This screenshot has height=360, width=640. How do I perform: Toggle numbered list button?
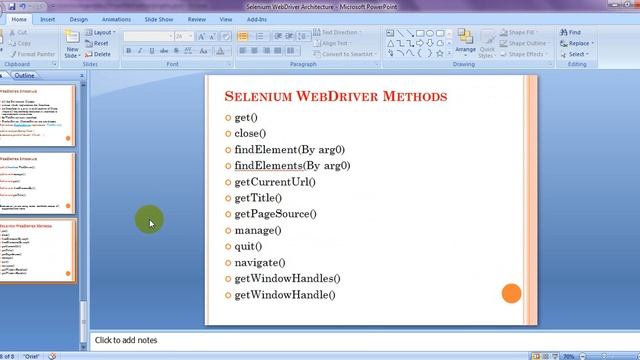pyautogui.click(x=260, y=37)
